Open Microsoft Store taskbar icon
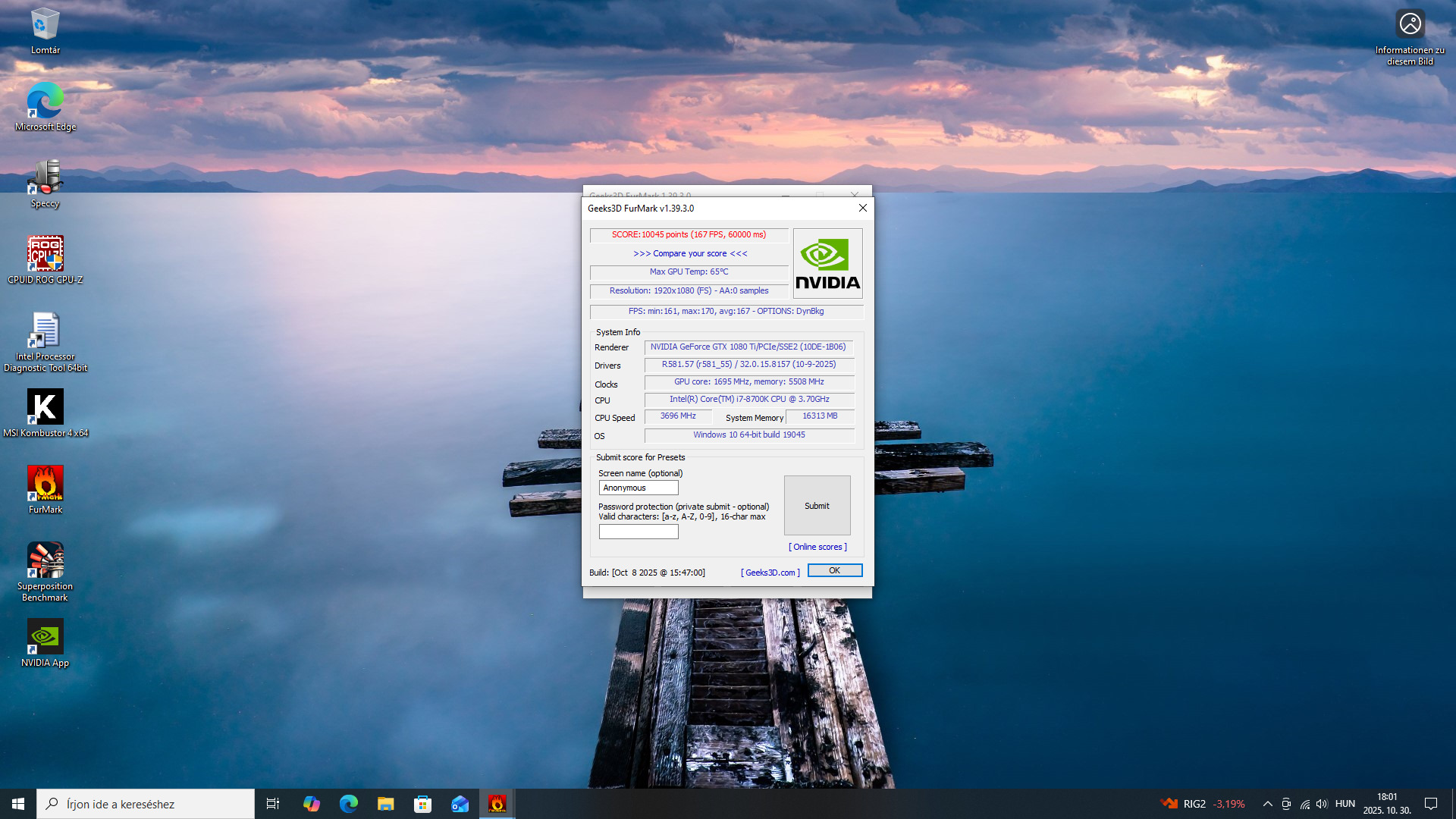Viewport: 1456px width, 819px height. coord(422,804)
